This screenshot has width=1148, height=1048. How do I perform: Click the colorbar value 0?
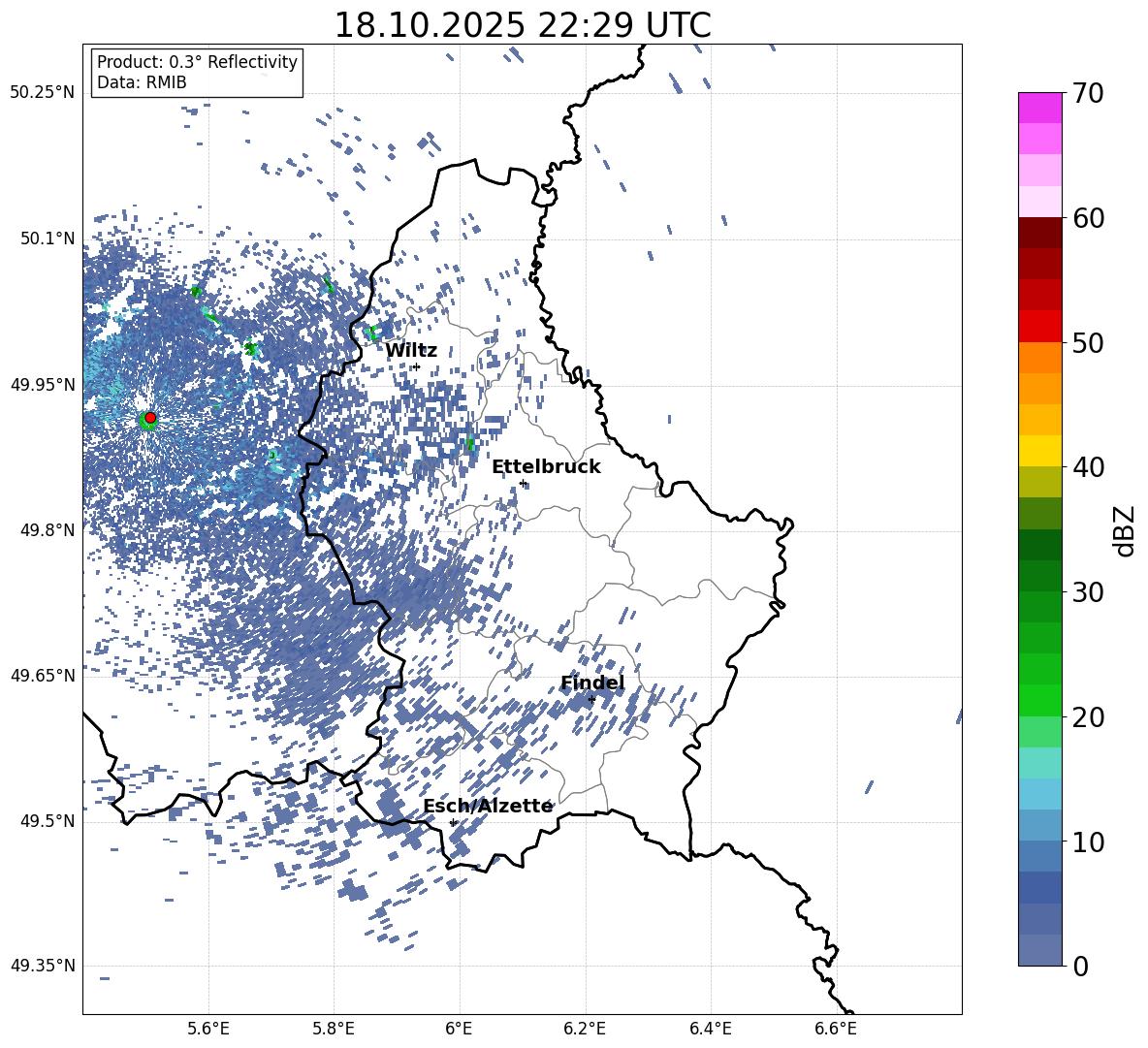coord(1081,966)
